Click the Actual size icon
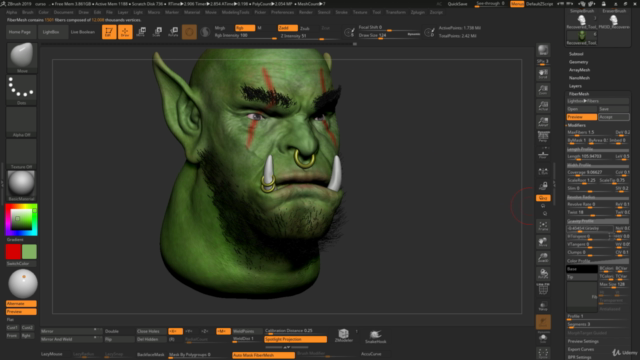 [x=543, y=106]
